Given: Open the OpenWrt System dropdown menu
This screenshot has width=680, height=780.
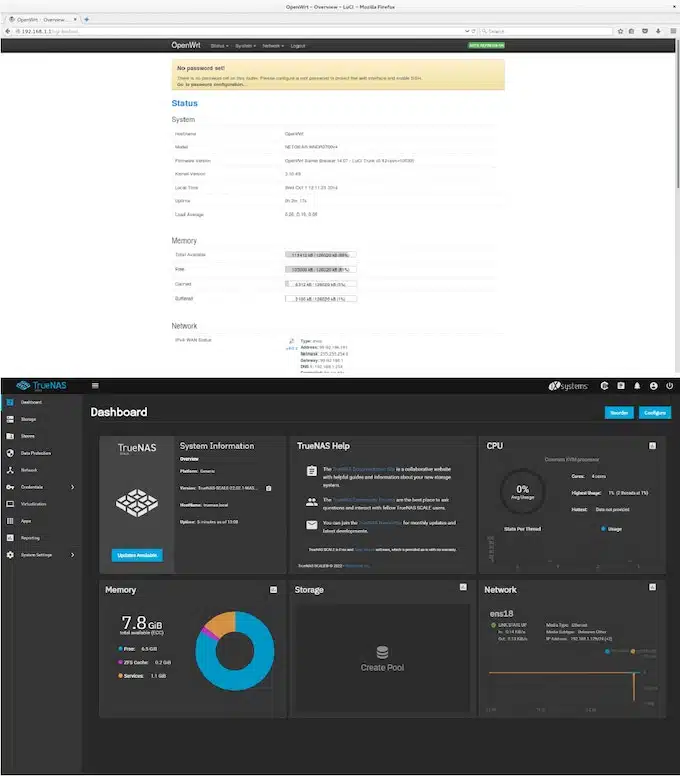Looking at the screenshot, I should click(245, 46).
